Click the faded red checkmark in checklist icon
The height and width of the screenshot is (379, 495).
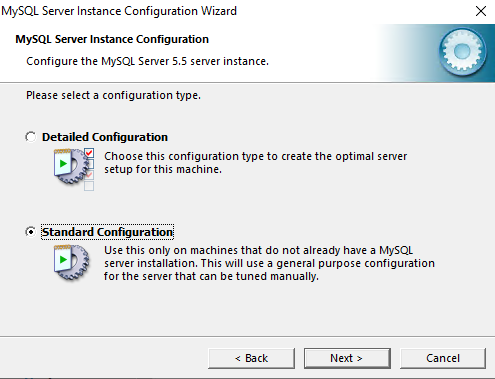tap(89, 175)
